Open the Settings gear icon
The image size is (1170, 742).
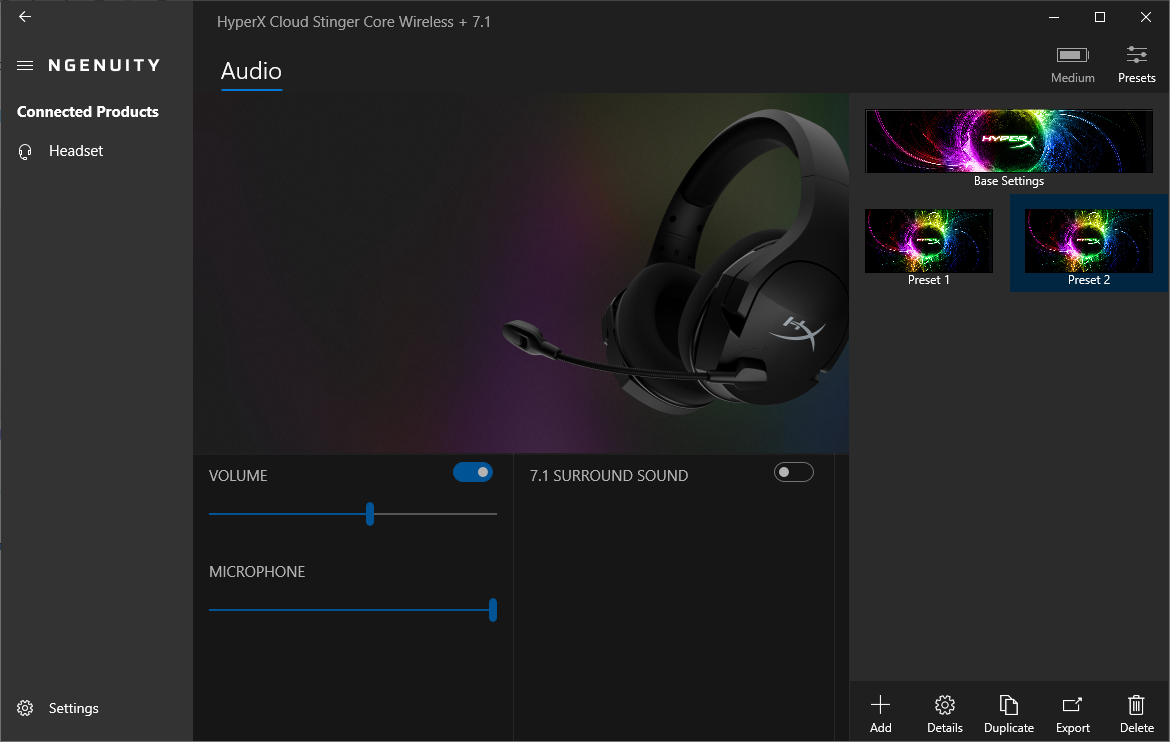click(25, 708)
